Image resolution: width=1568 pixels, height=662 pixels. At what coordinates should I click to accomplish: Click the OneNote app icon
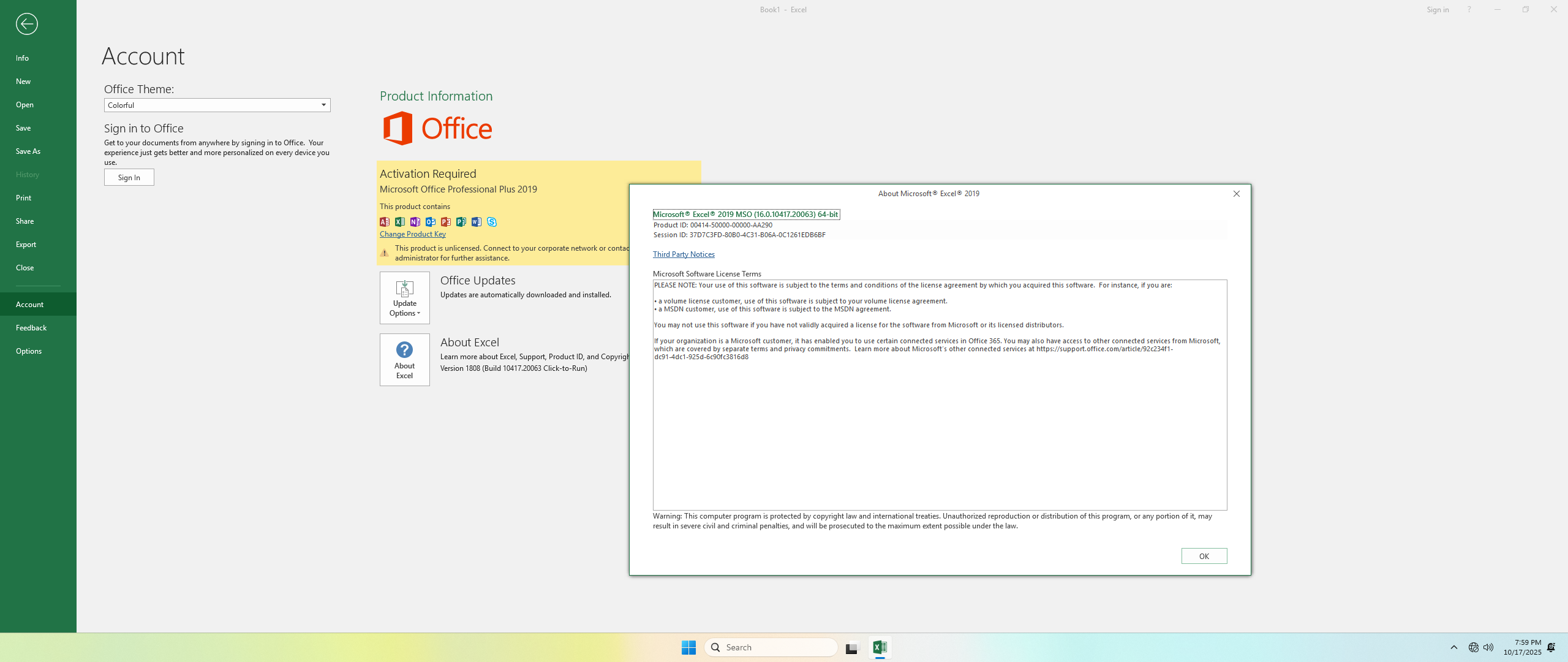tap(415, 222)
